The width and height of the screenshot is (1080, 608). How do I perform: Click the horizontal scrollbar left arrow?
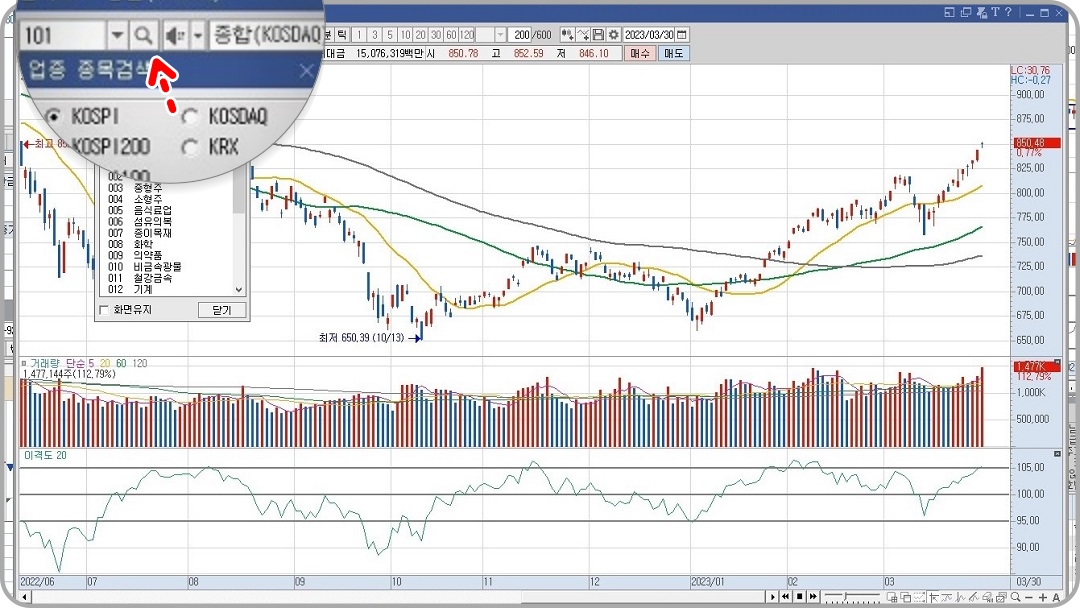pyautogui.click(x=25, y=597)
